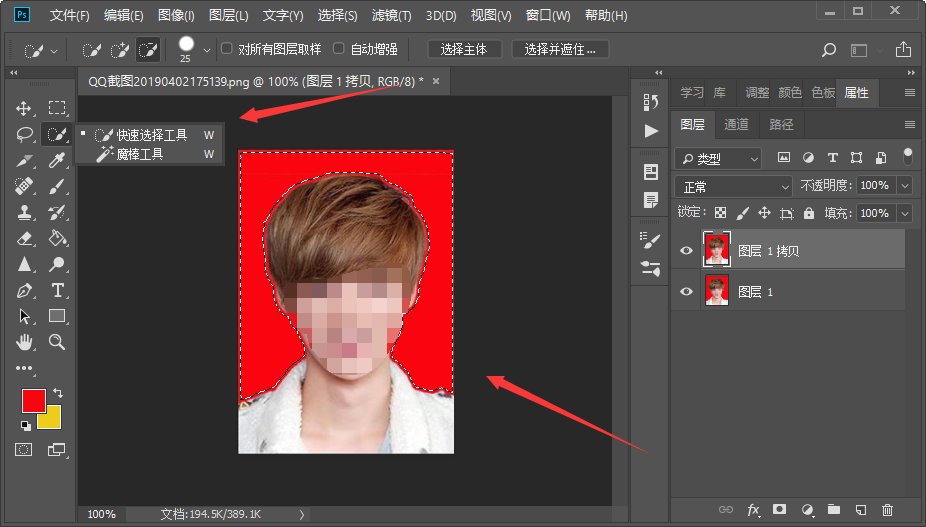Toggle Quick Mask mode icon
Viewport: 926px width, 527px height.
(x=24, y=450)
